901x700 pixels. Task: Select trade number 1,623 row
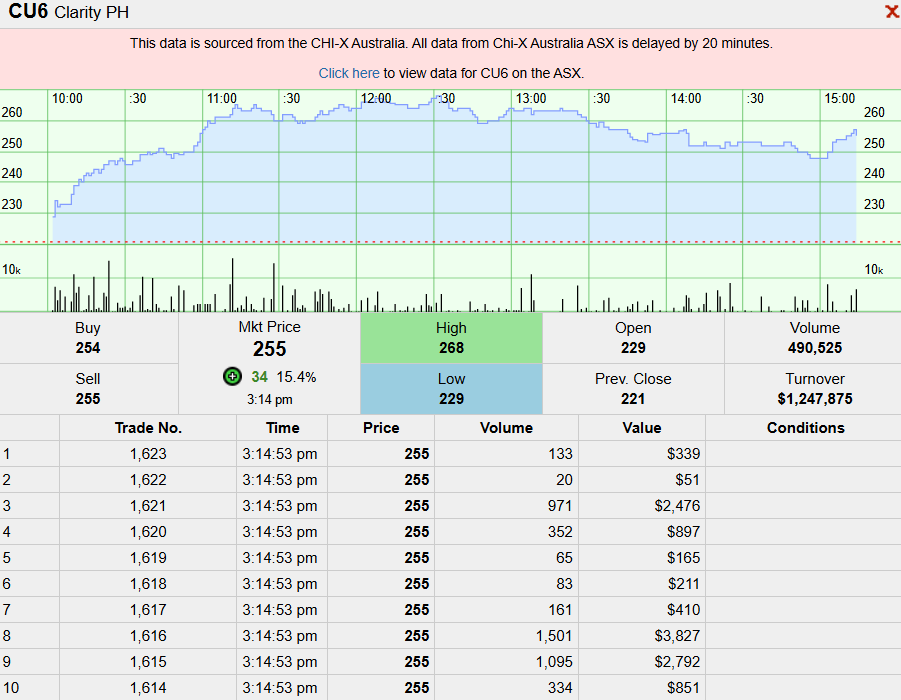click(450, 454)
